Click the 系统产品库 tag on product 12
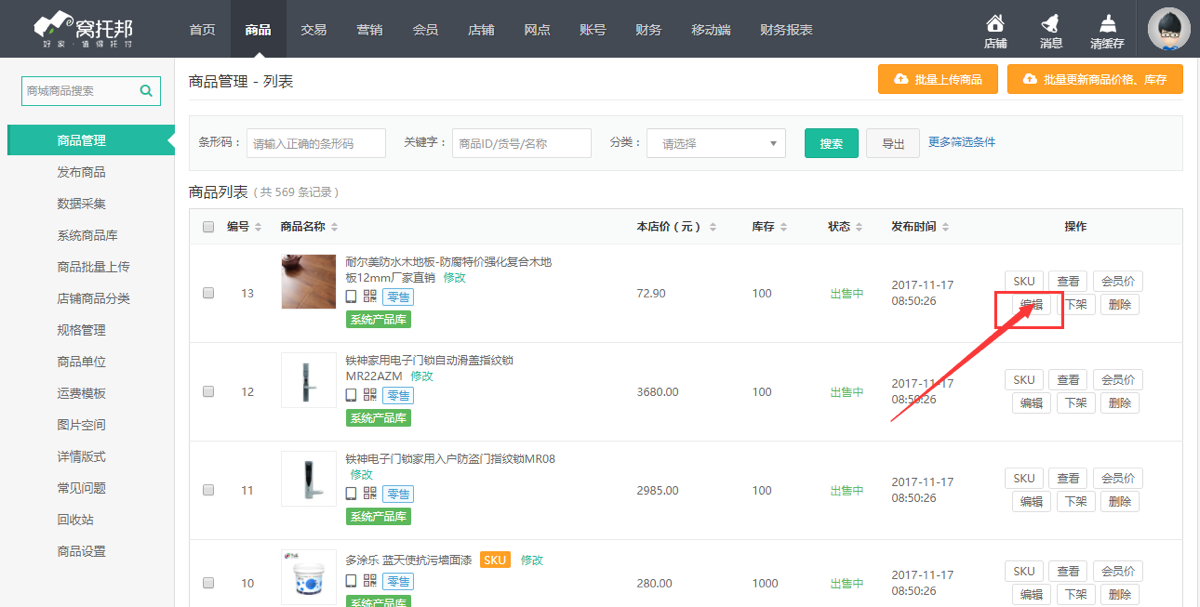 [x=379, y=418]
